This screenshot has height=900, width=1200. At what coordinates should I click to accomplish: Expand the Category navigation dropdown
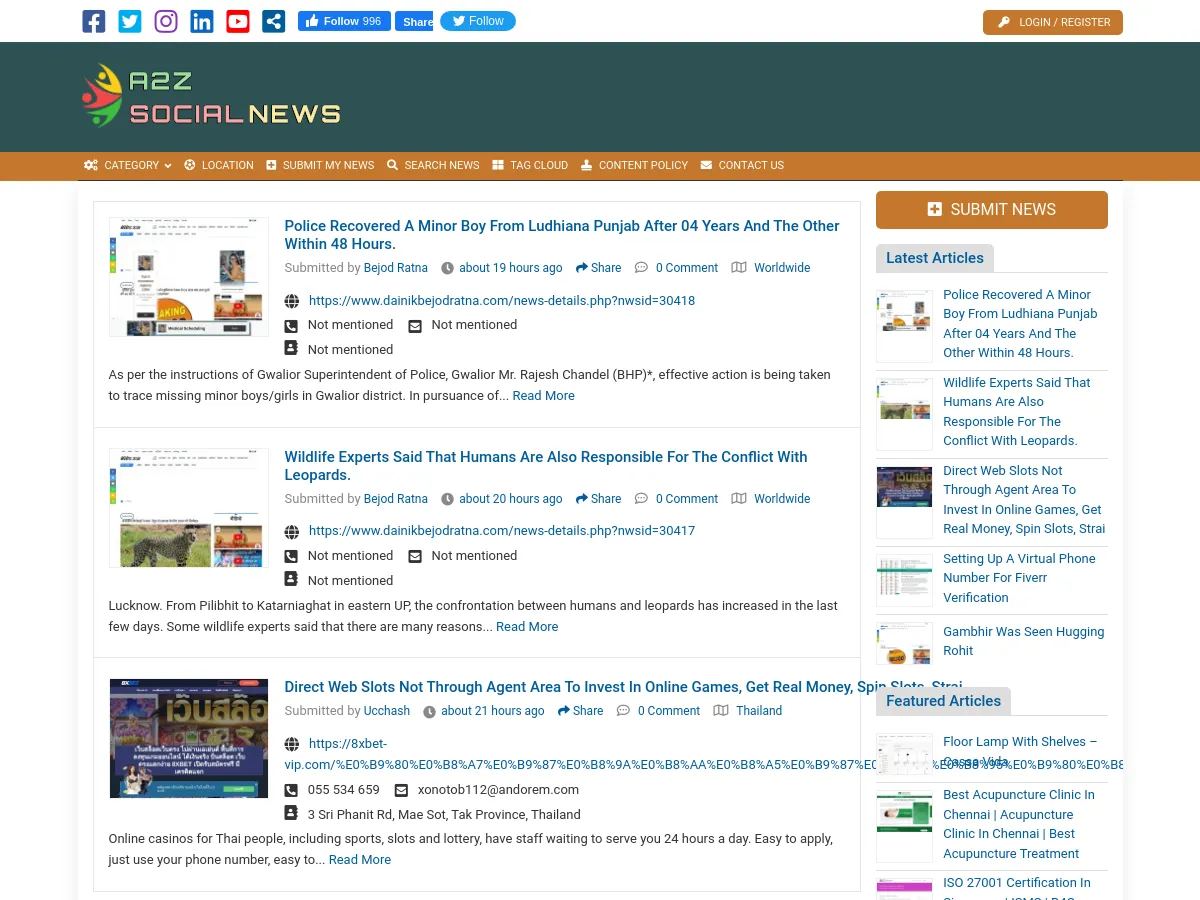[127, 166]
